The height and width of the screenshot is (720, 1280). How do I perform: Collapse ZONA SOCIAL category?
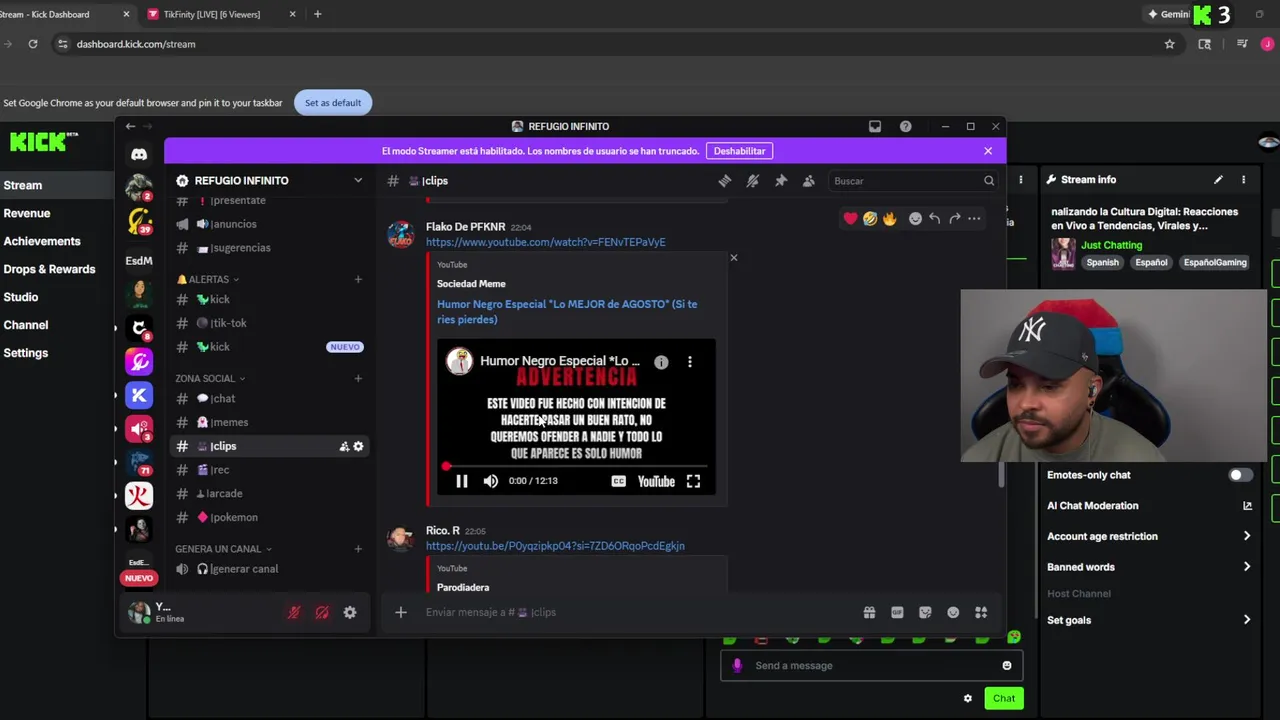[x=210, y=378]
